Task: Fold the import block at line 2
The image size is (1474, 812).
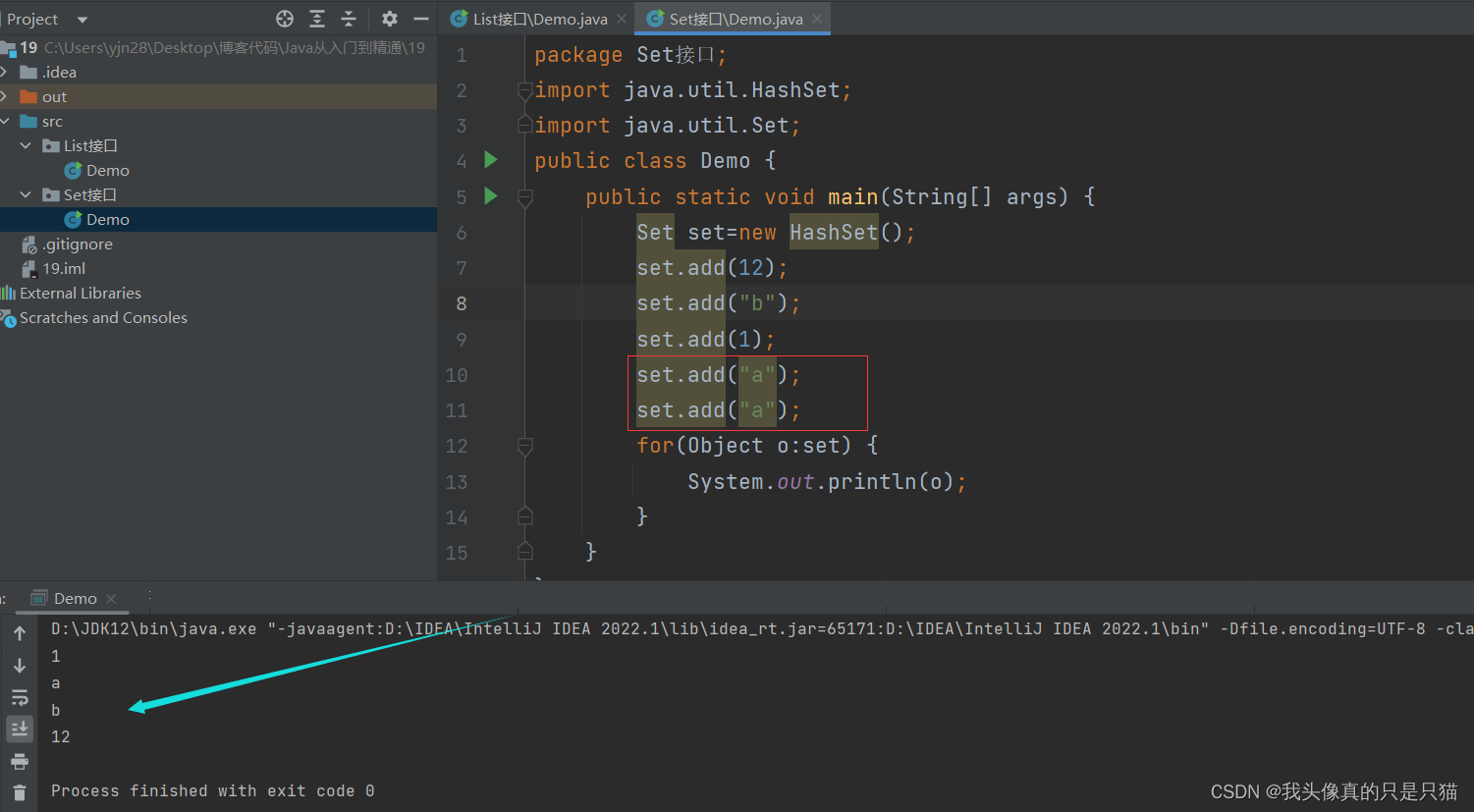Action: click(525, 90)
